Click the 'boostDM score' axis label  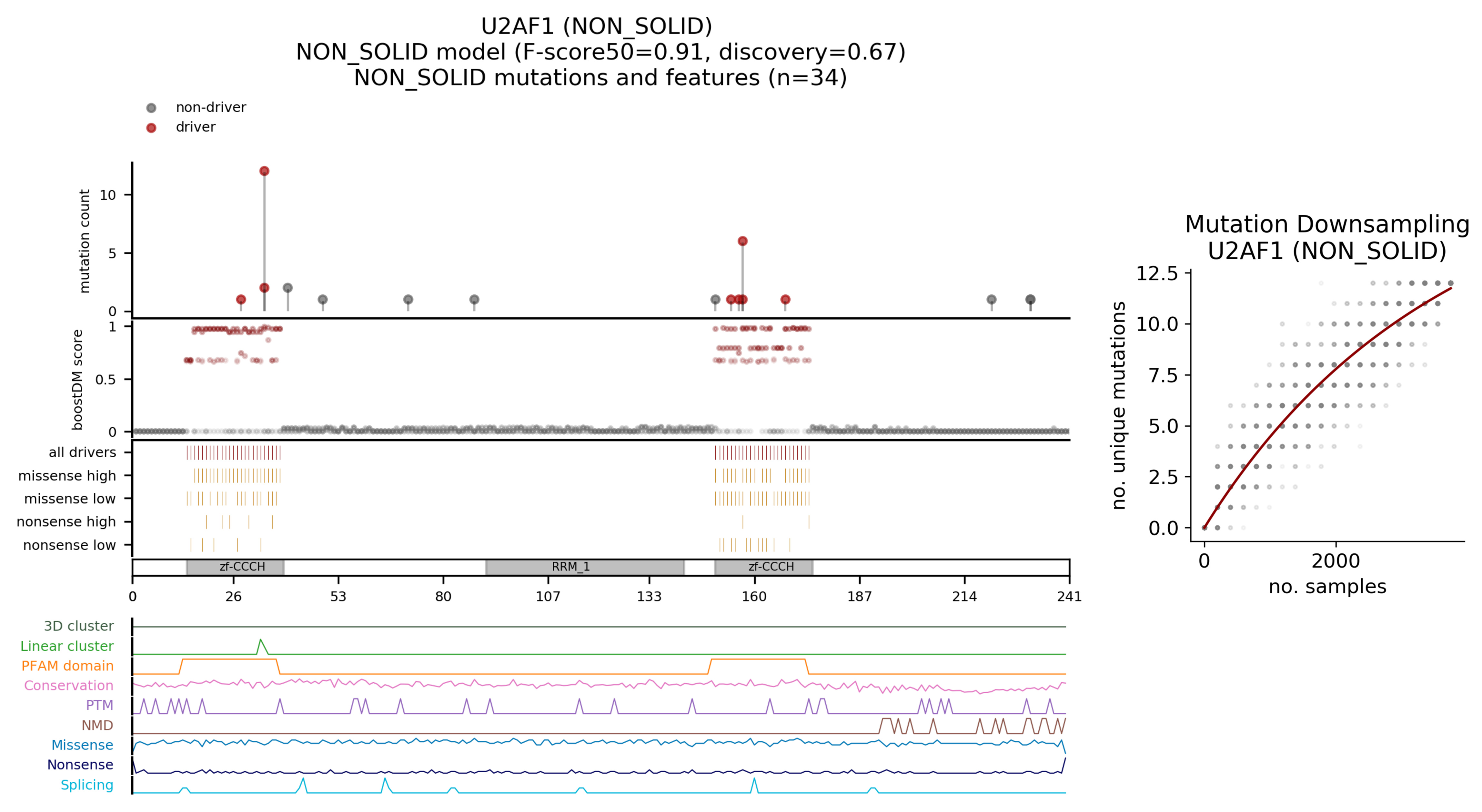tap(78, 380)
